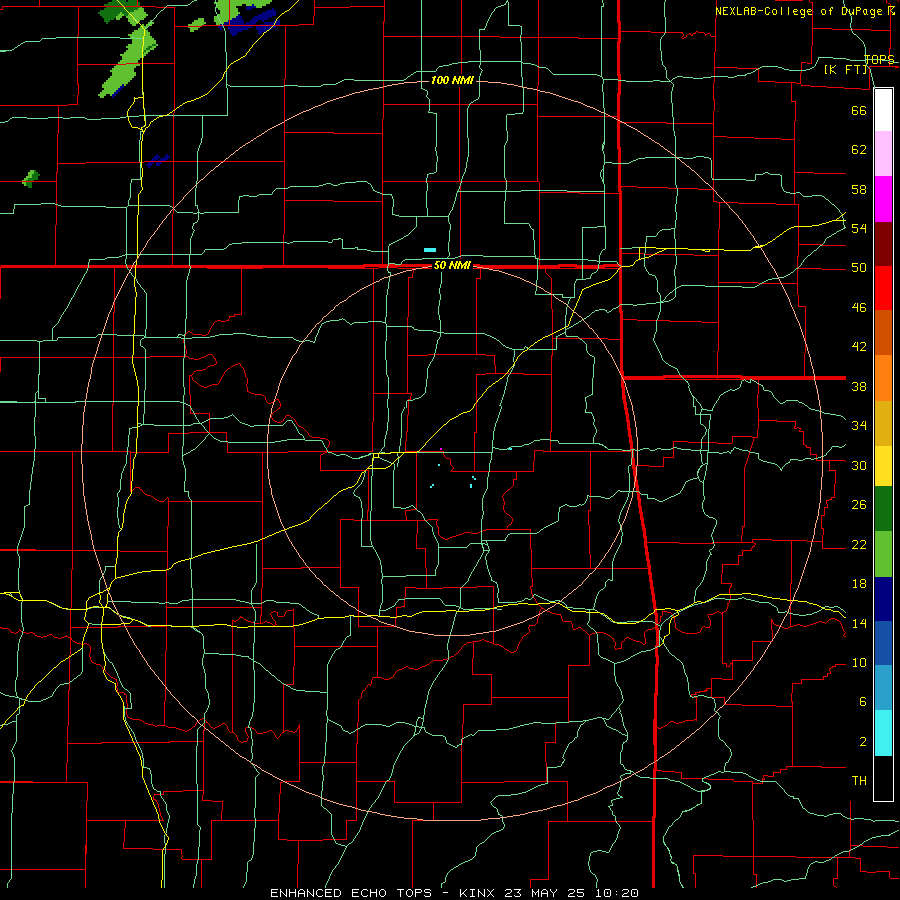Click the "TOPS" legend heading

(x=879, y=59)
